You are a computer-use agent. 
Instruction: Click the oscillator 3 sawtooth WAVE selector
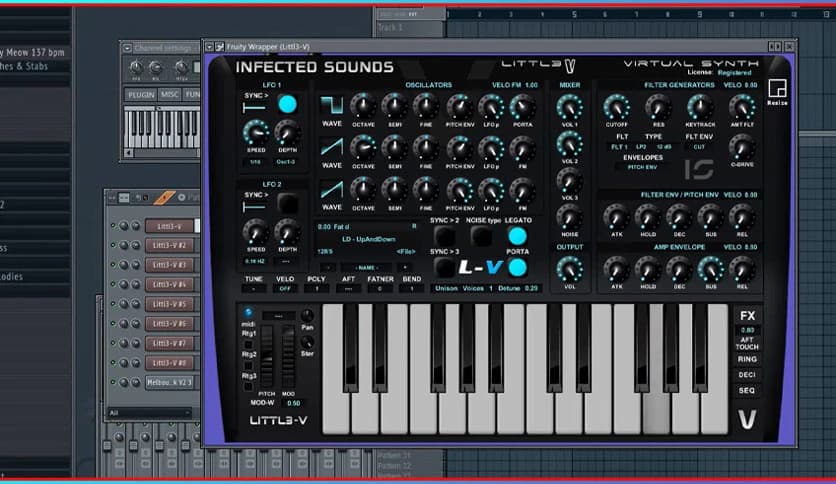[x=332, y=189]
